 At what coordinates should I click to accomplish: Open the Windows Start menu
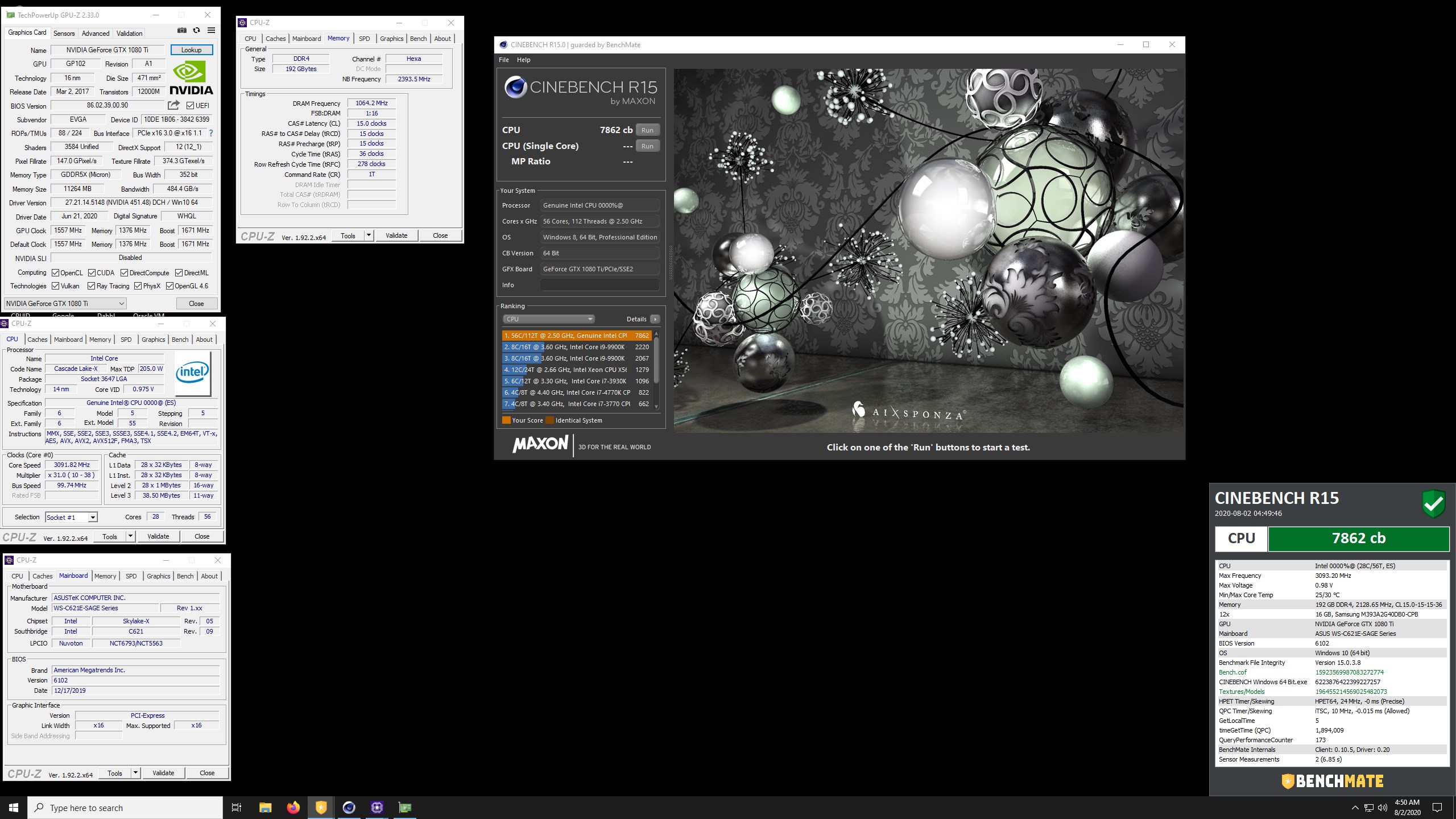[14, 808]
